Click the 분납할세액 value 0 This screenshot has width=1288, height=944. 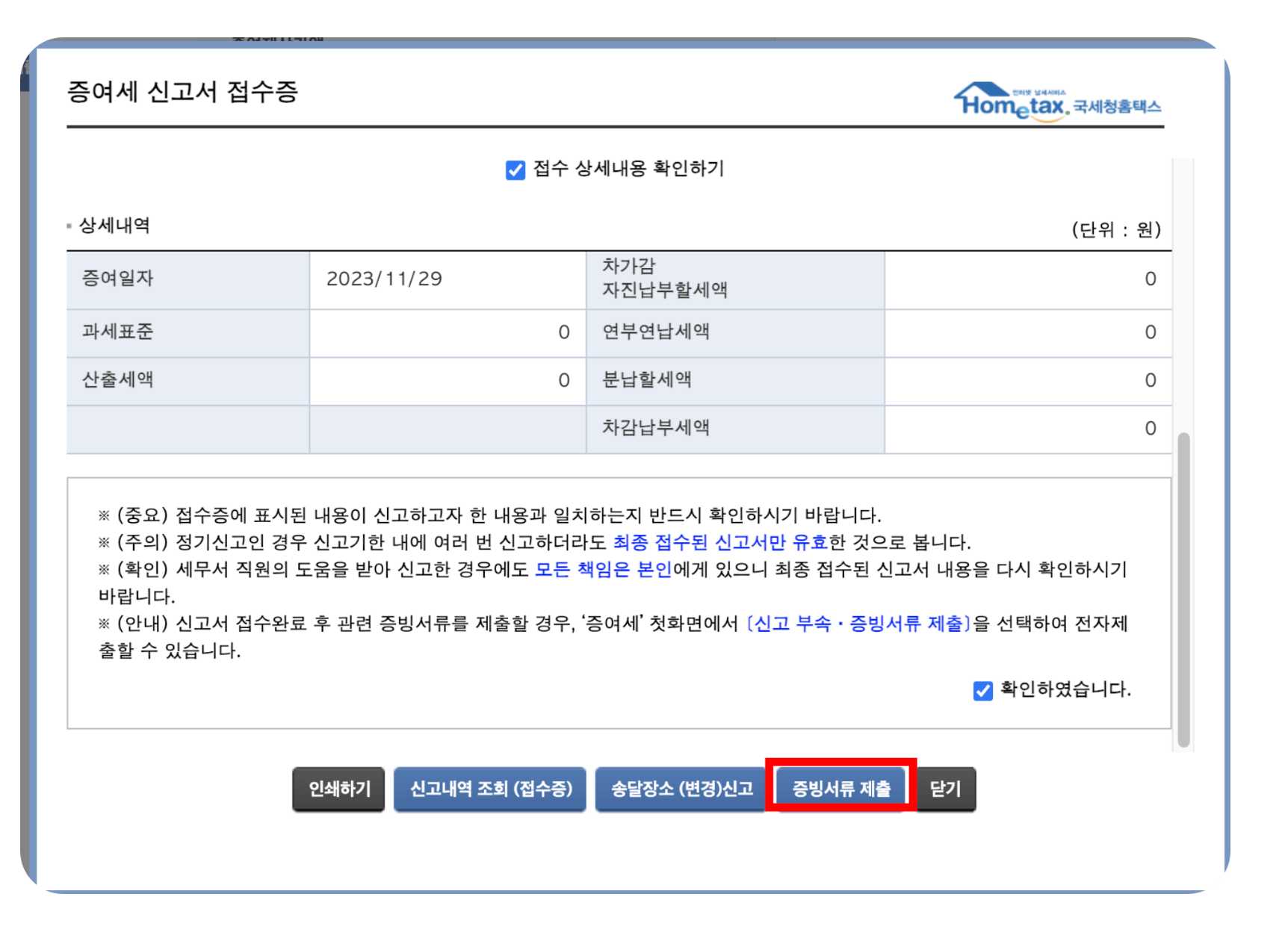(x=1151, y=380)
